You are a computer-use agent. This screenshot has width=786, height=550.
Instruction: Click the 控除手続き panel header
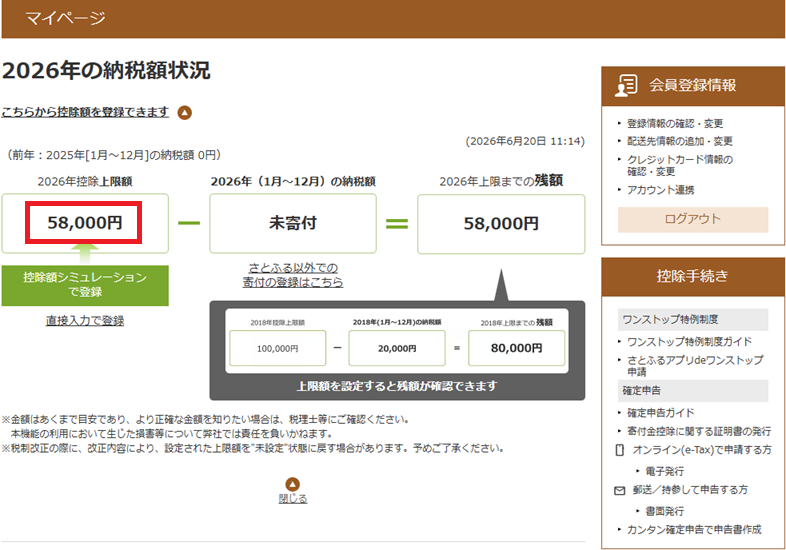[x=693, y=276]
